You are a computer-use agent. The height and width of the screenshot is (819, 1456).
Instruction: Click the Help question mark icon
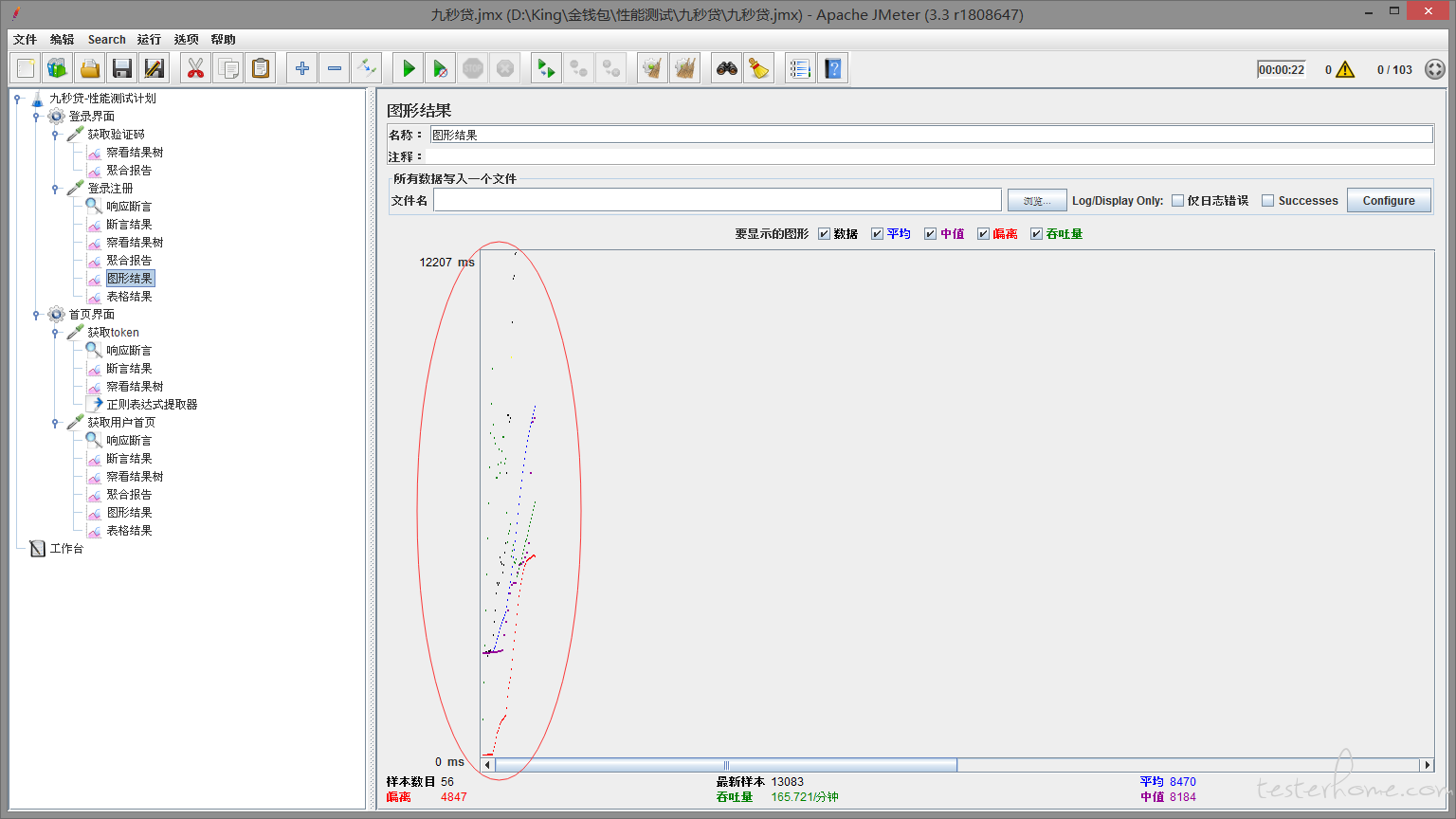[x=833, y=68]
